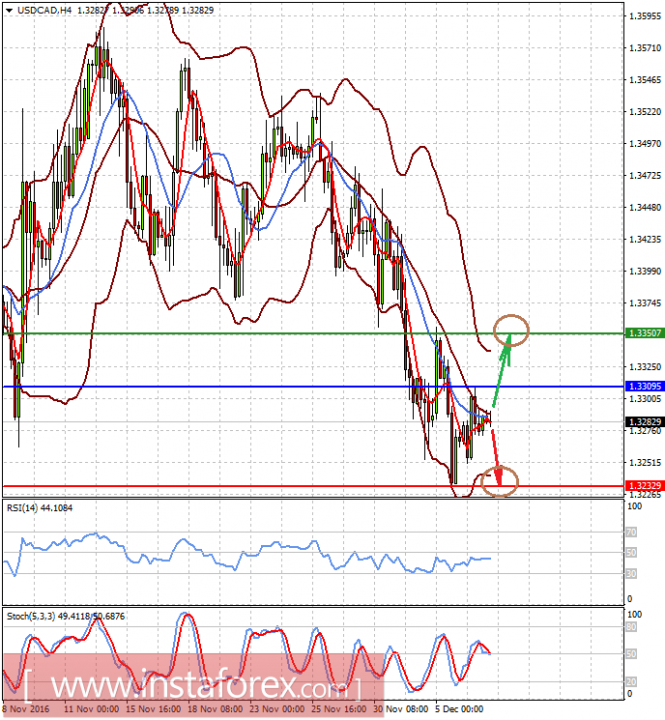Image resolution: width=665 pixels, height=720 pixels.
Task: Click the current price tag 1.32829
Action: click(645, 422)
